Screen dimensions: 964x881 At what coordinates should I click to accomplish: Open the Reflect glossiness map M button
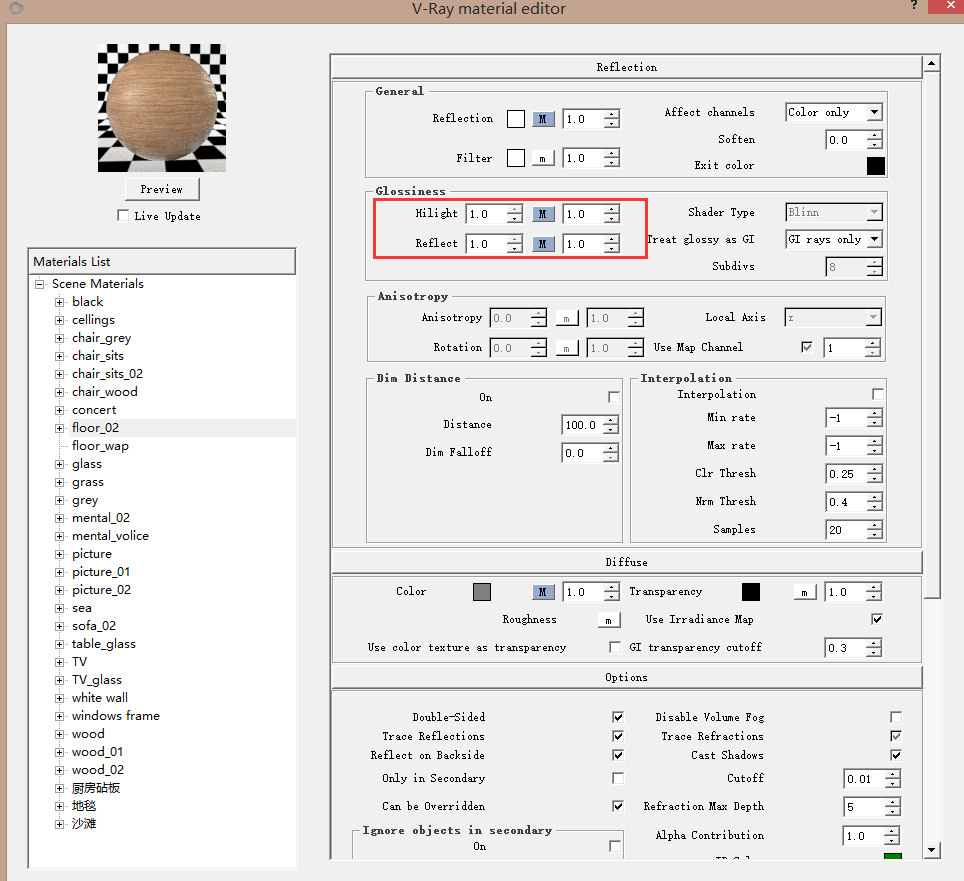543,244
